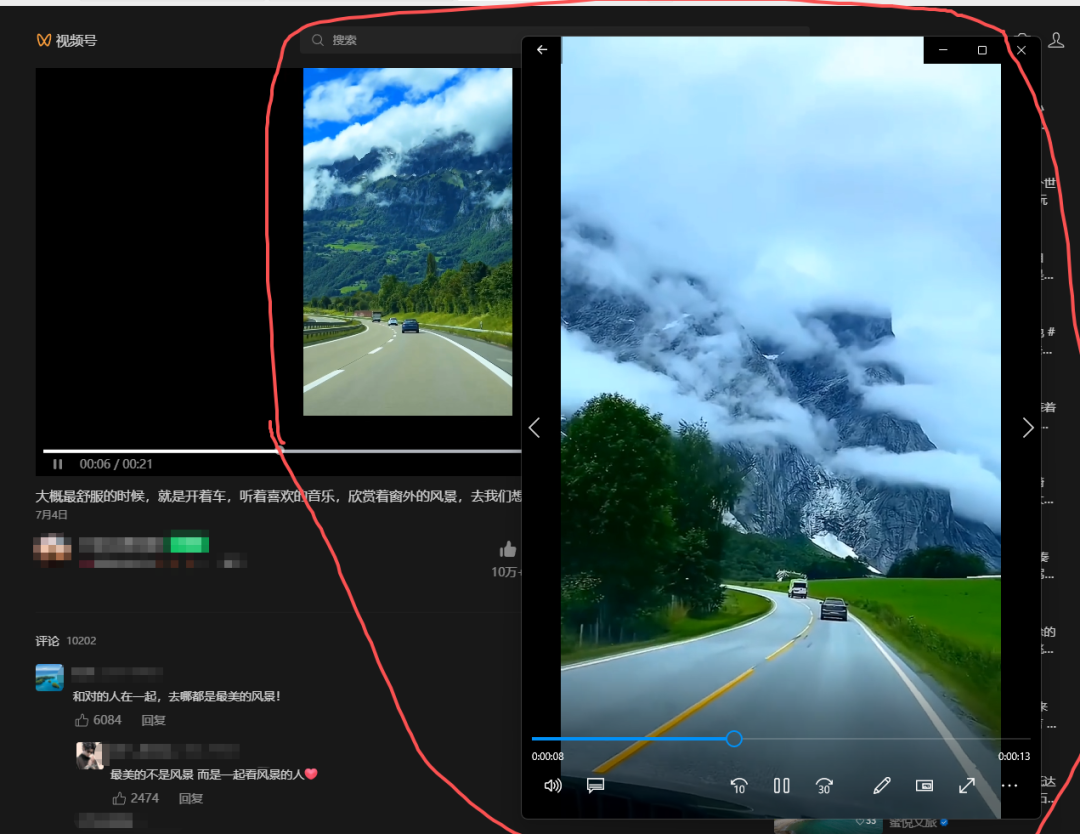Open the three-dot more options menu
1080x834 pixels.
click(1009, 786)
